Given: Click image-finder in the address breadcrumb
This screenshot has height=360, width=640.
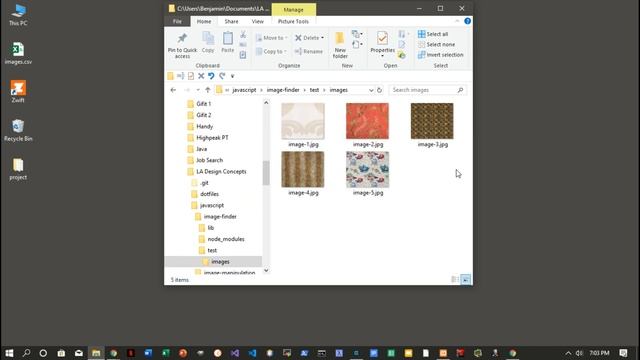Looking at the screenshot, I should 283,90.
